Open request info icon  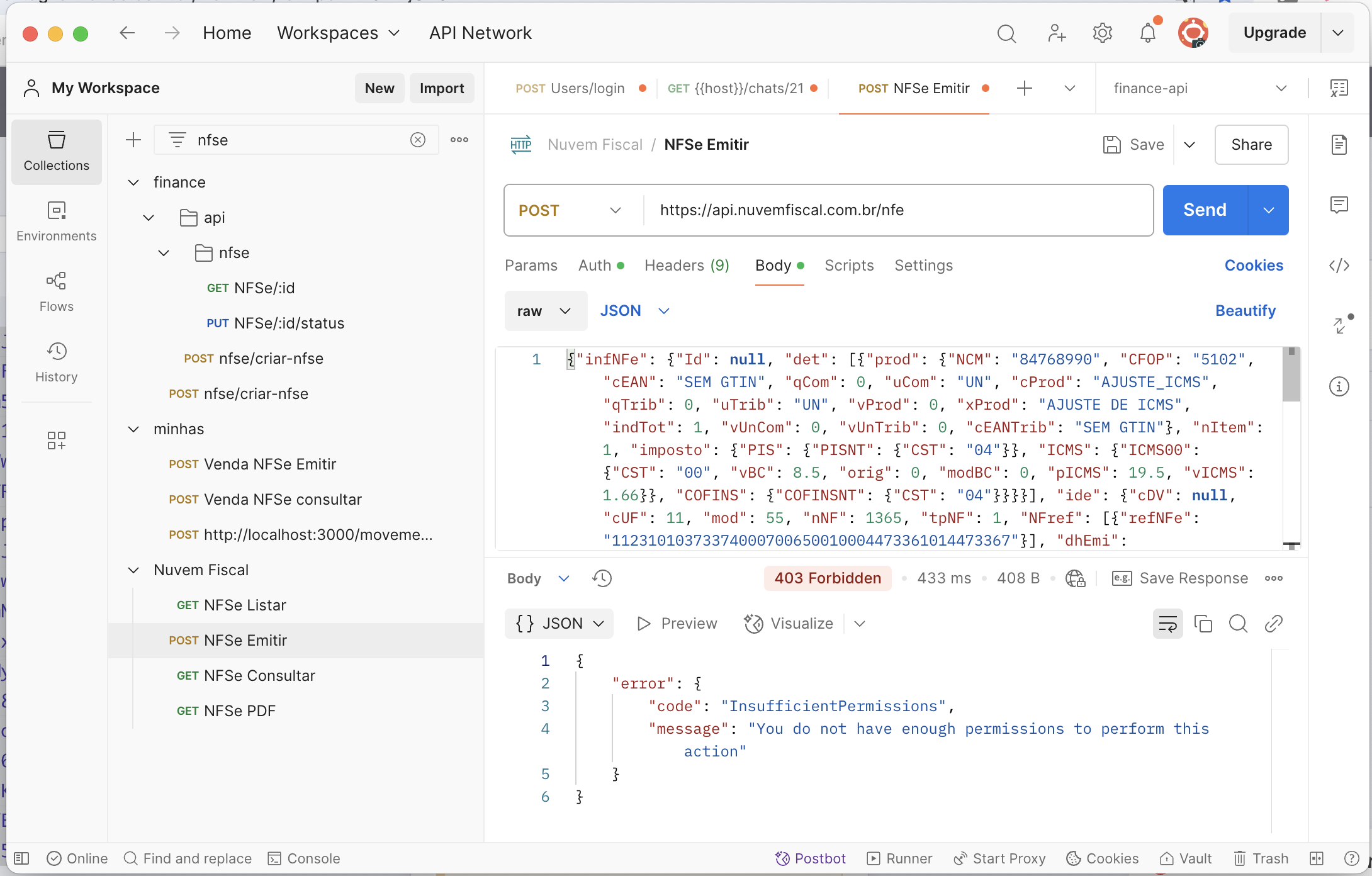pyautogui.click(x=1339, y=386)
